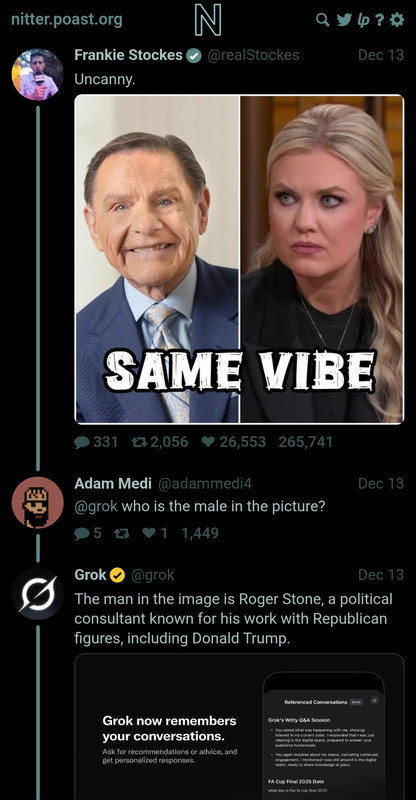Open nitter.poast.org home link
The width and height of the screenshot is (416, 800).
point(67,20)
